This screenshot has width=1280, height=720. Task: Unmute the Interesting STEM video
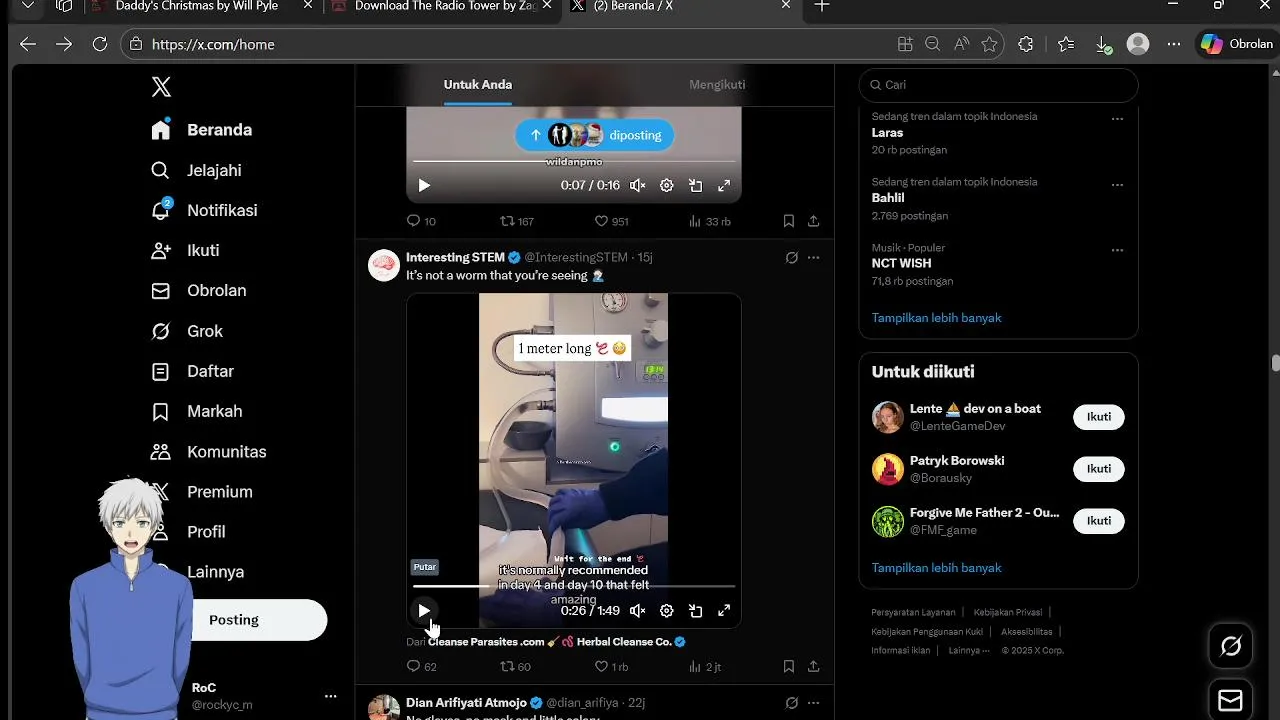(637, 610)
